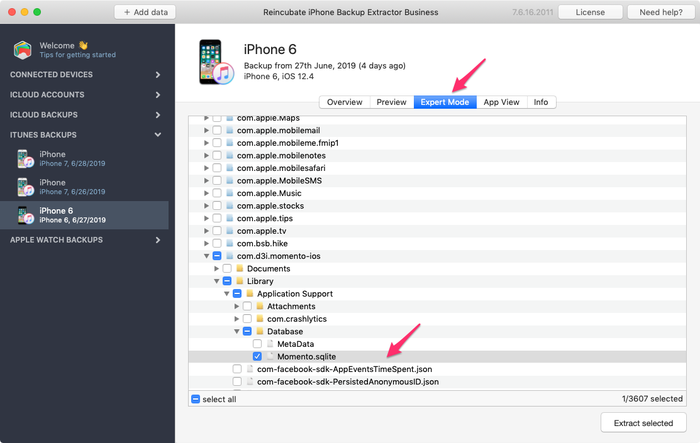Click the PersistedAnonymousID.json file icon

pyautogui.click(x=250, y=381)
